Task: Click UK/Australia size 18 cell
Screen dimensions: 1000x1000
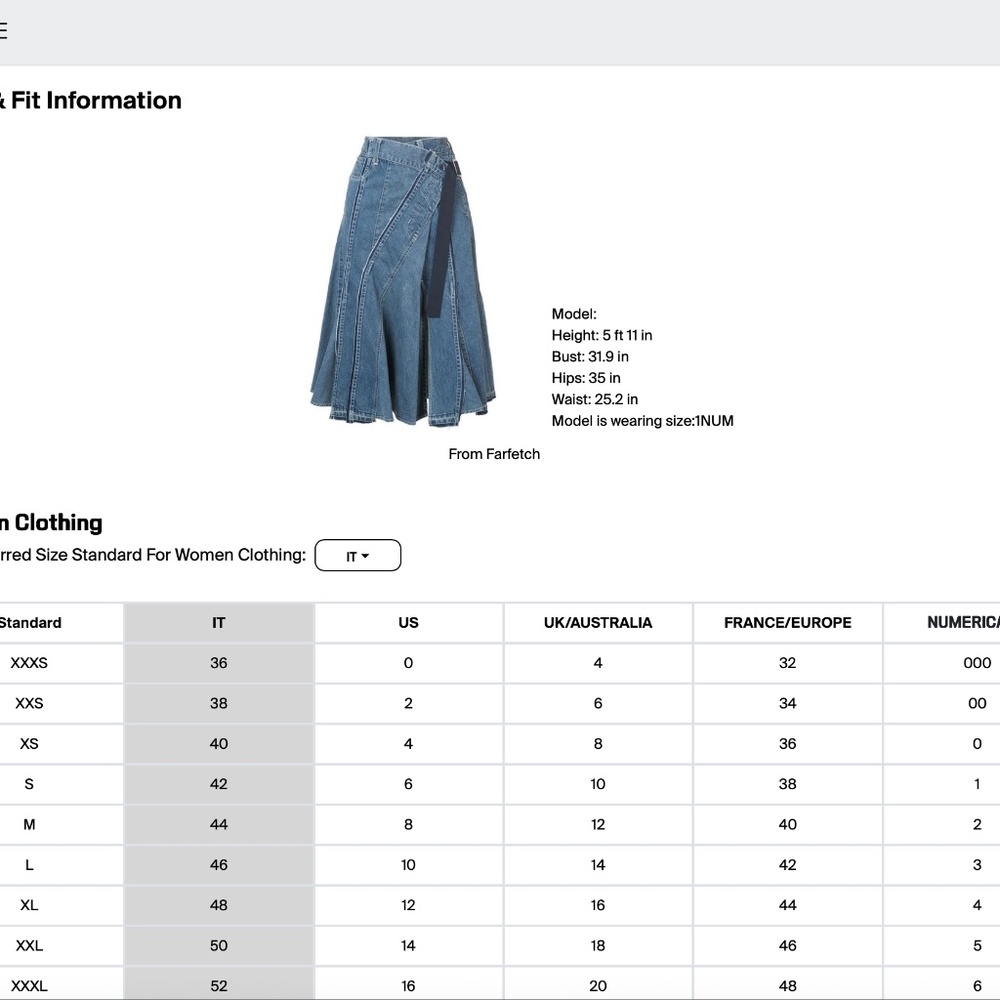Action: [x=598, y=946]
